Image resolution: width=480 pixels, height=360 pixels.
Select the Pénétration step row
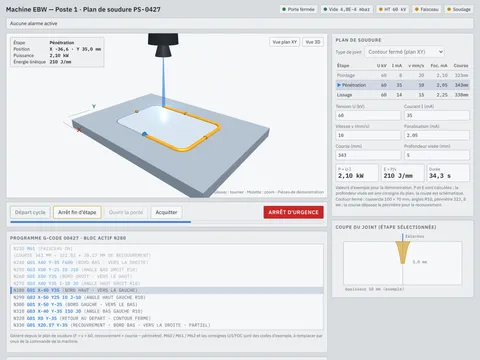[x=403, y=85]
